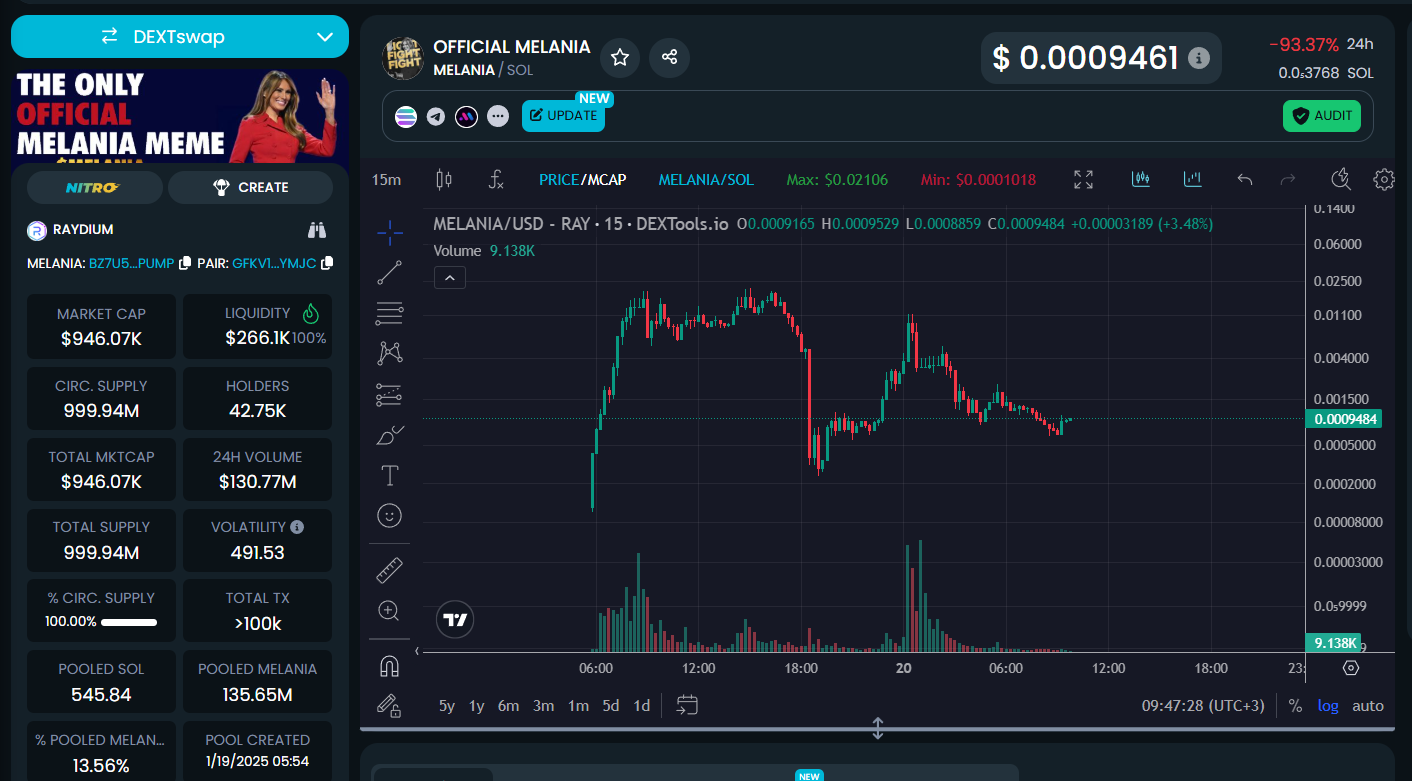Select the trend line drawing tool
Image resolution: width=1412 pixels, height=781 pixels.
[x=390, y=272]
